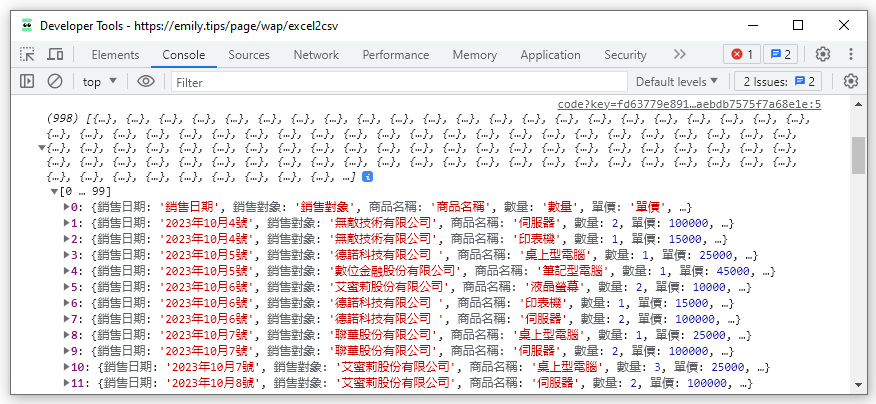This screenshot has height=404, width=876.
Task: Click the DevTools app icon in title bar
Action: [27, 25]
